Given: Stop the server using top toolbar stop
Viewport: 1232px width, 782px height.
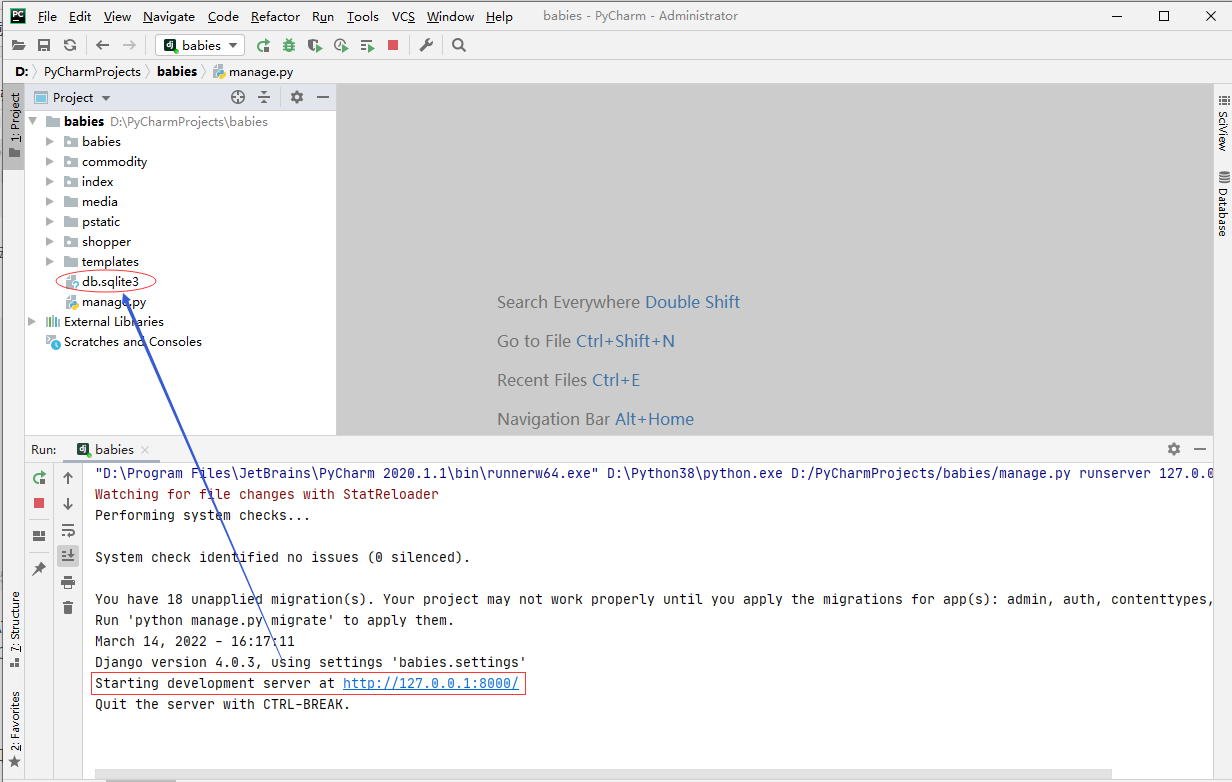Looking at the screenshot, I should coord(393,45).
